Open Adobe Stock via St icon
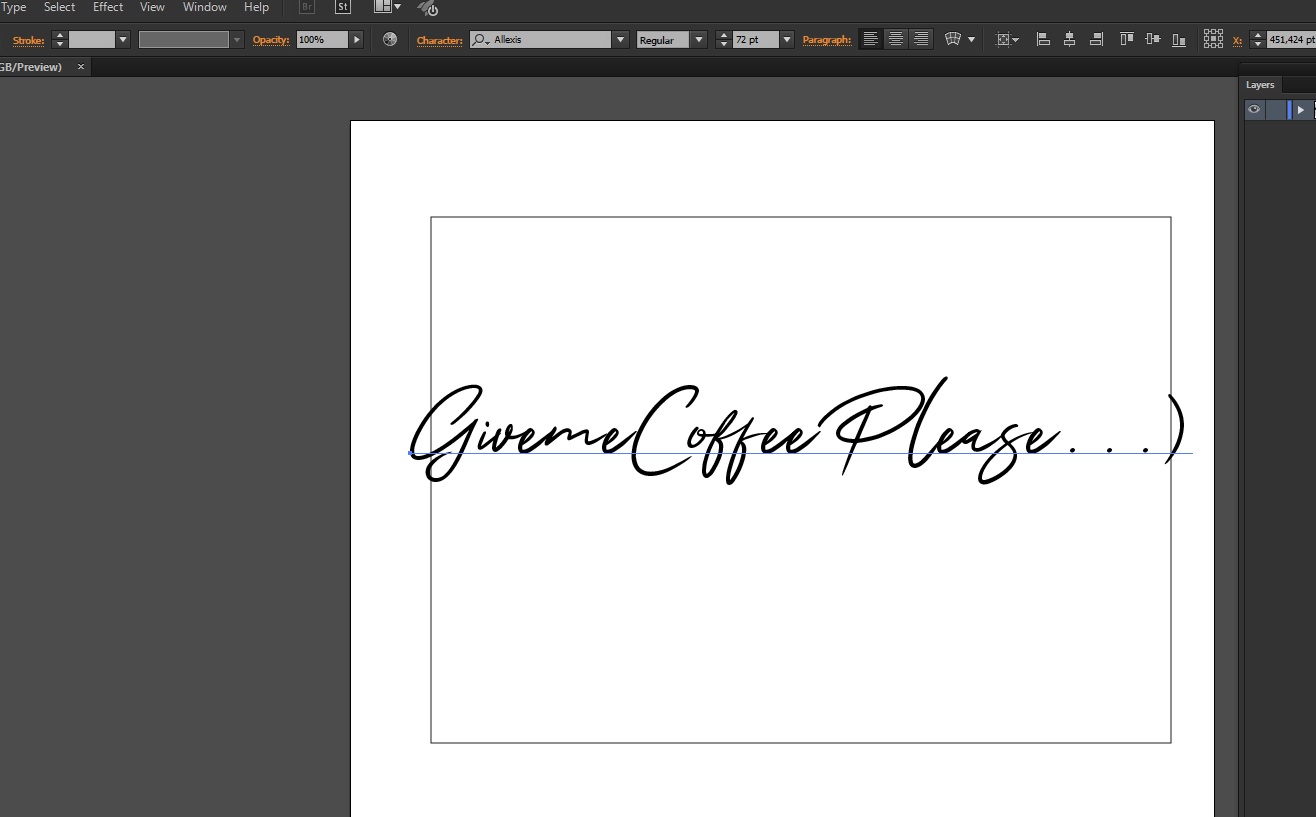1316x817 pixels. click(x=343, y=7)
